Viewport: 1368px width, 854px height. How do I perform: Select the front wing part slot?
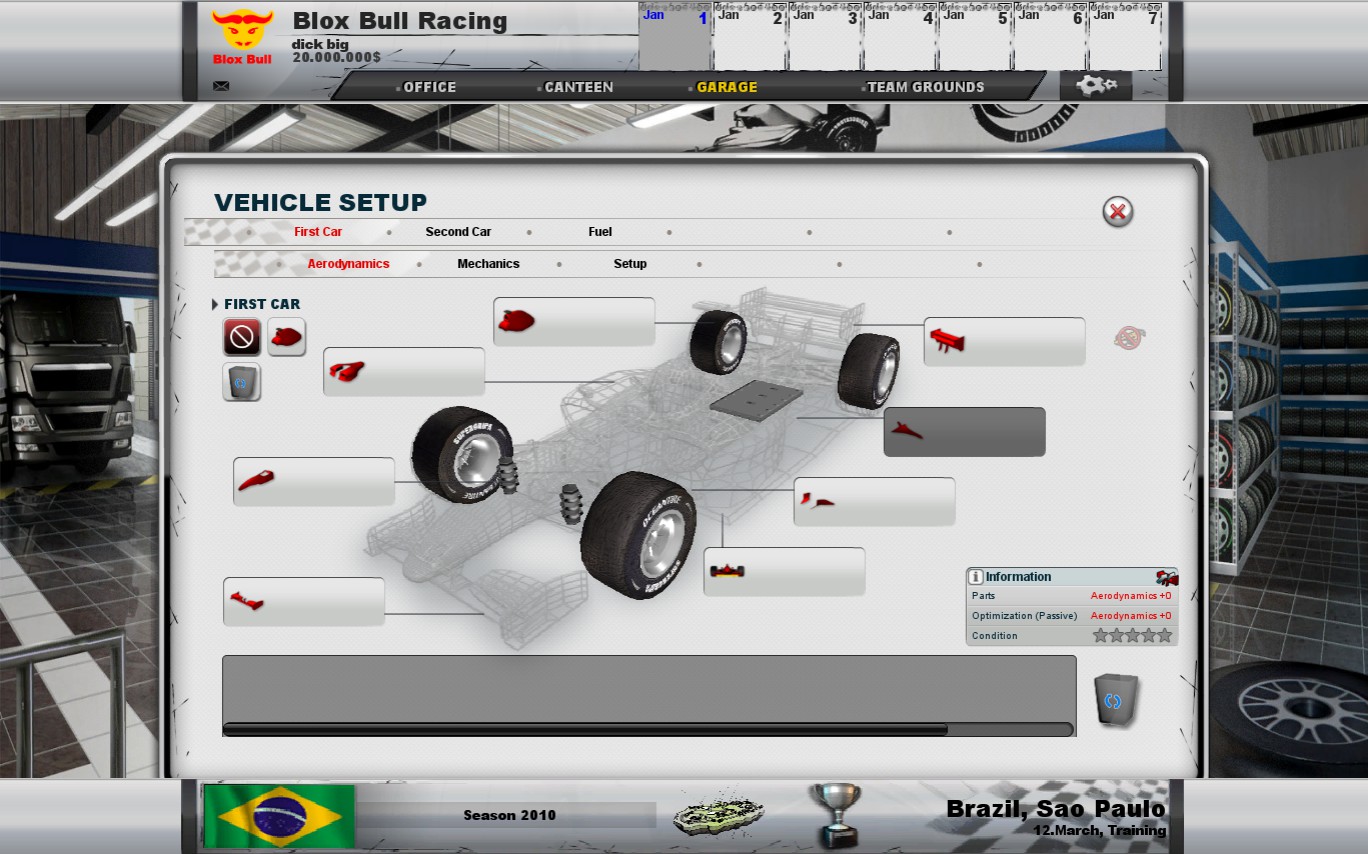pyautogui.click(x=304, y=602)
